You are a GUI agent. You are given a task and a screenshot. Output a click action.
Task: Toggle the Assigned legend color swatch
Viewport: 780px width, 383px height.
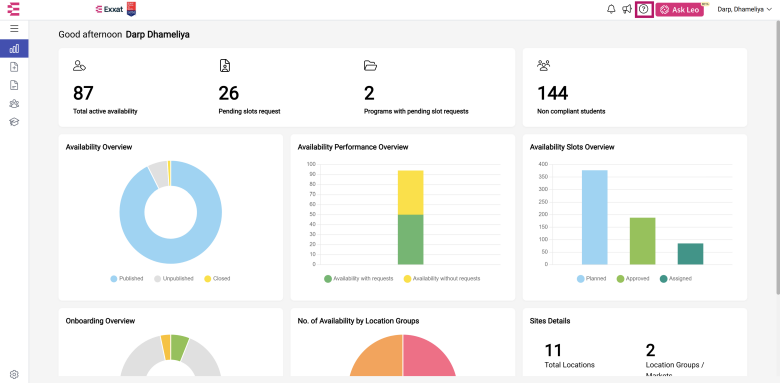663,279
